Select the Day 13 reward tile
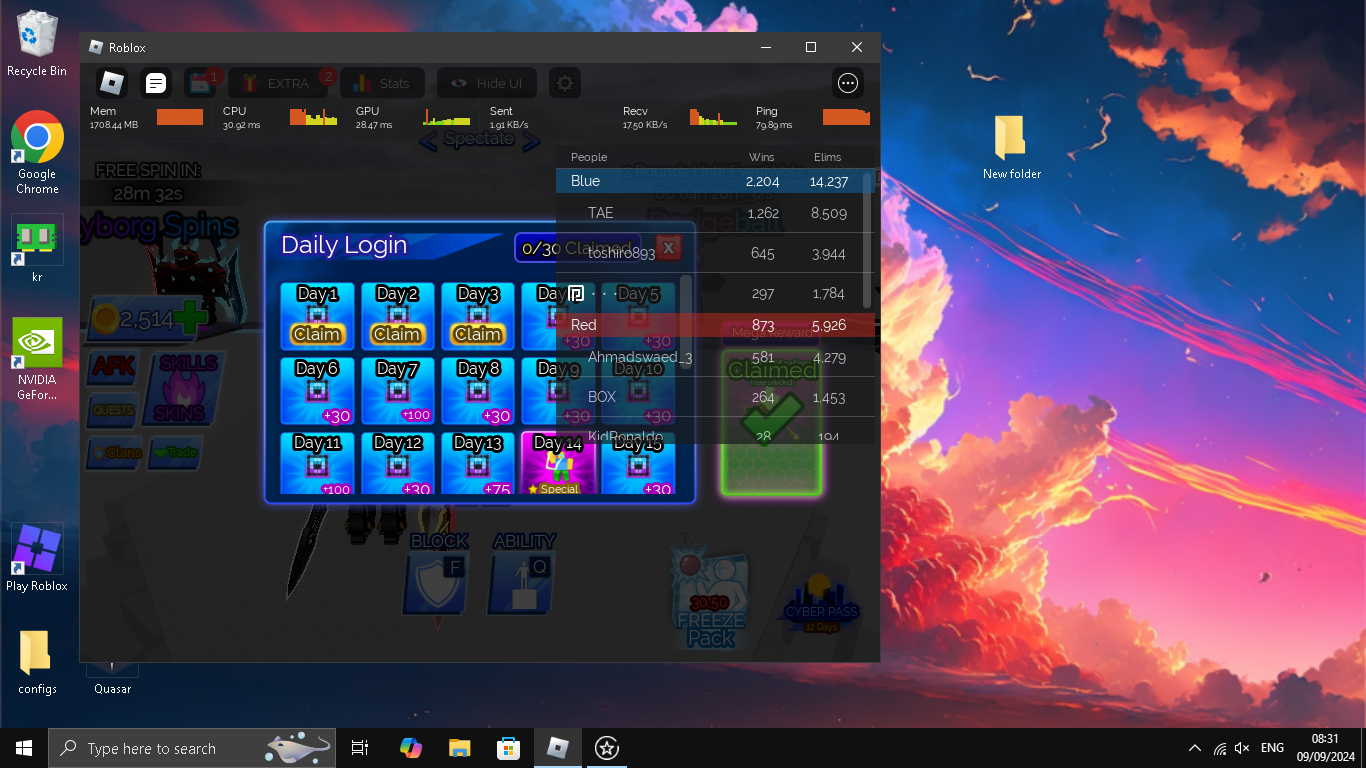 click(478, 463)
